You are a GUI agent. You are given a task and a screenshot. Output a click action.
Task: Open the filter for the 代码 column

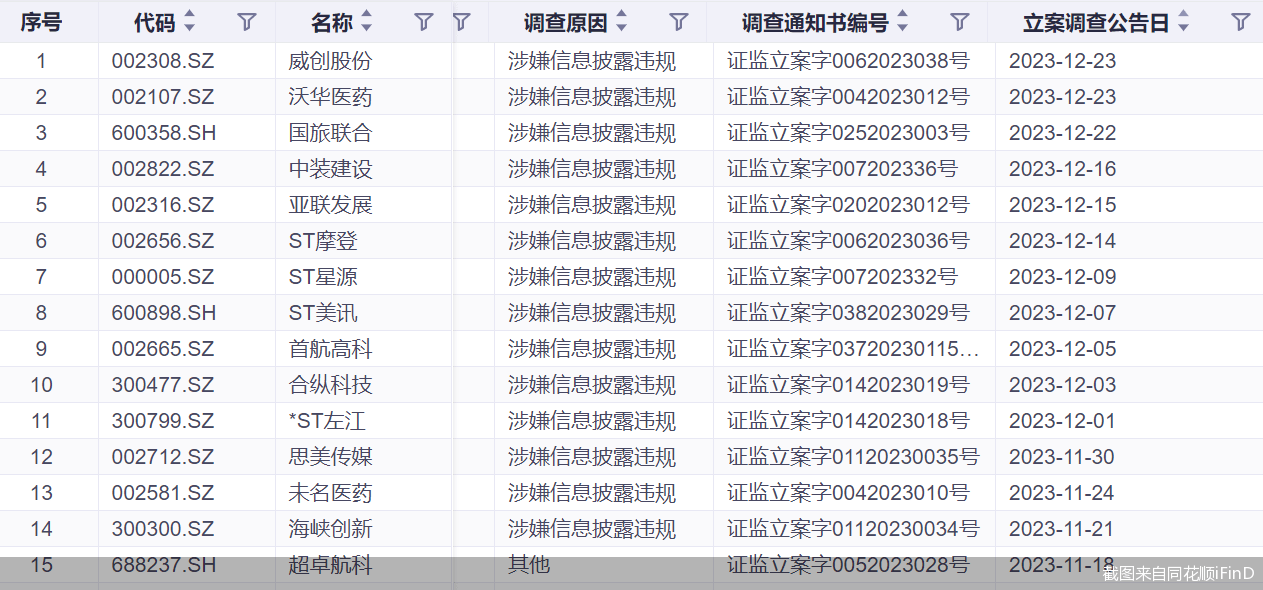point(247,21)
